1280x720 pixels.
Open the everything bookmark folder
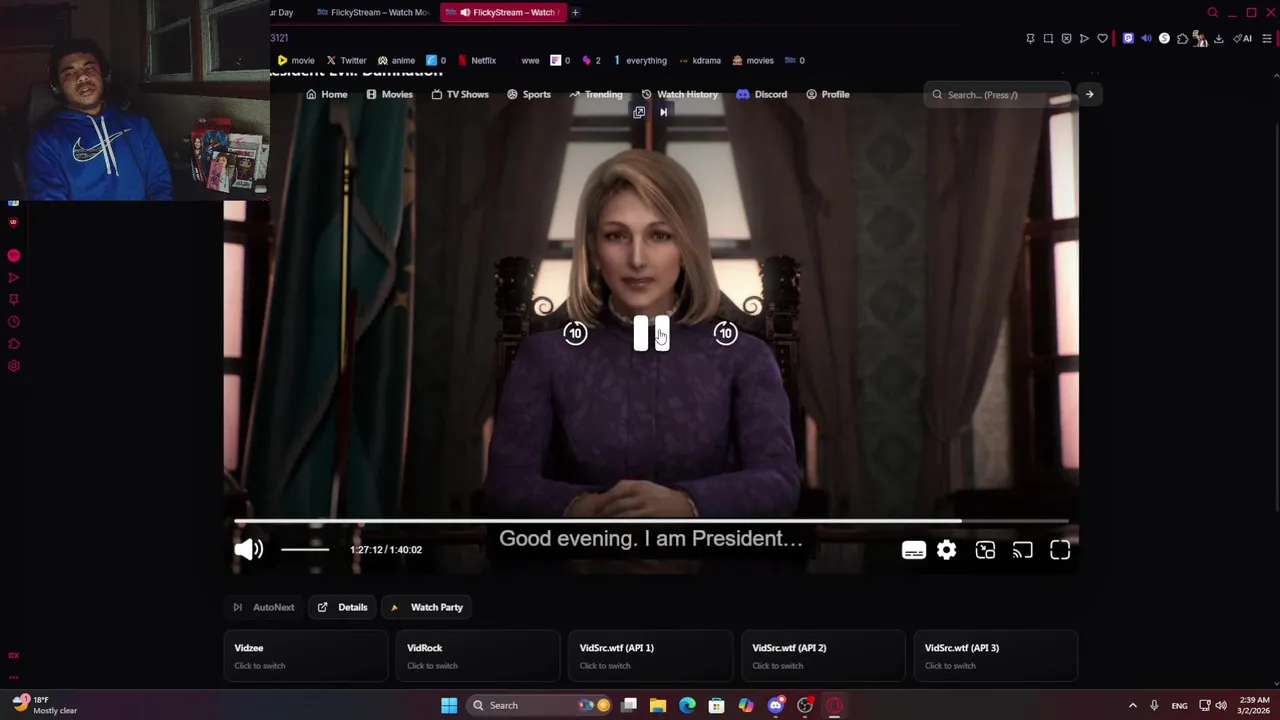point(639,60)
